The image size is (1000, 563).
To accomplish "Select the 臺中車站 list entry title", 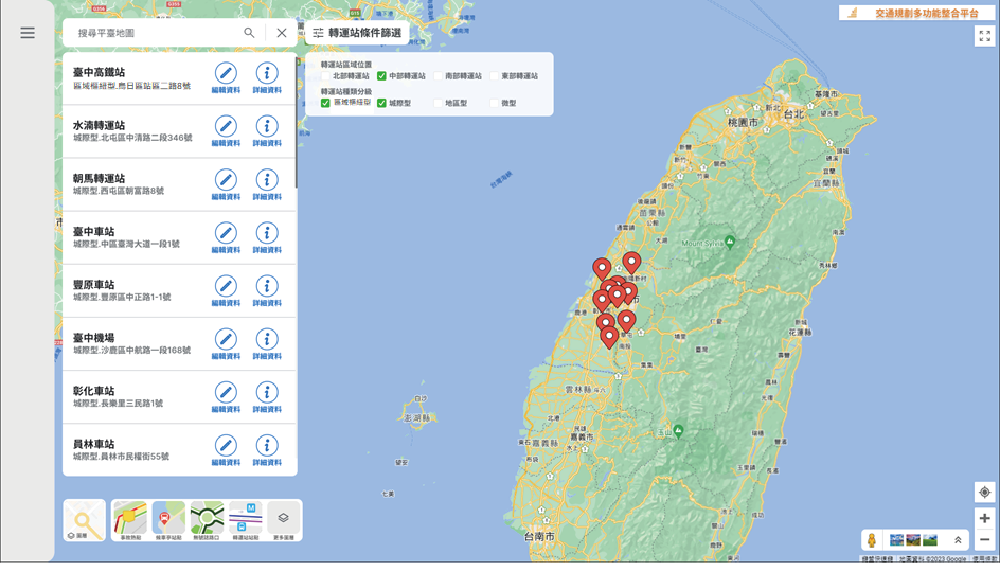I will 94,231.
